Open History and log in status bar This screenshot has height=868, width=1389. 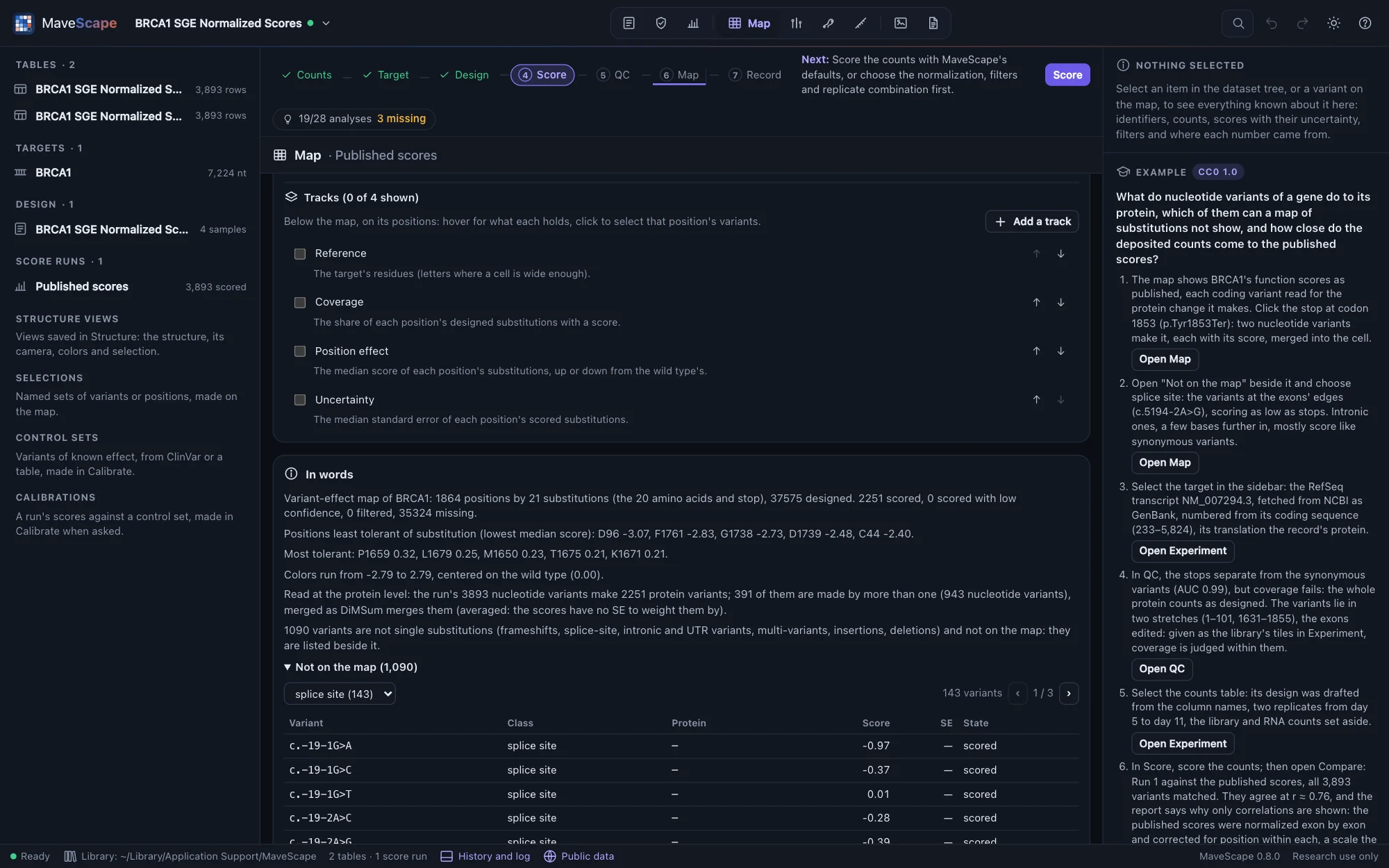(485, 856)
